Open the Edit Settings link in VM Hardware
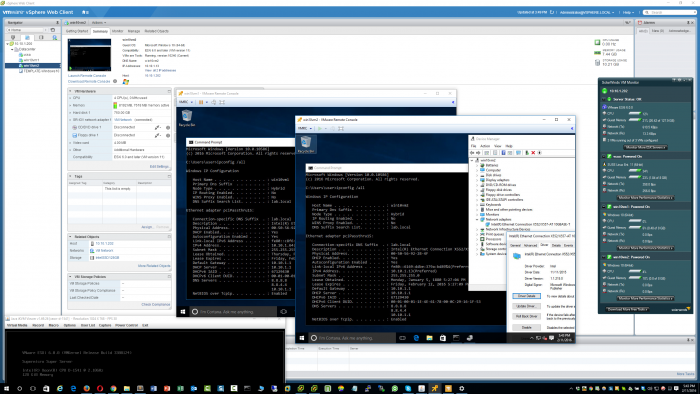Viewport: 700px width, 394px height. click(x=159, y=166)
